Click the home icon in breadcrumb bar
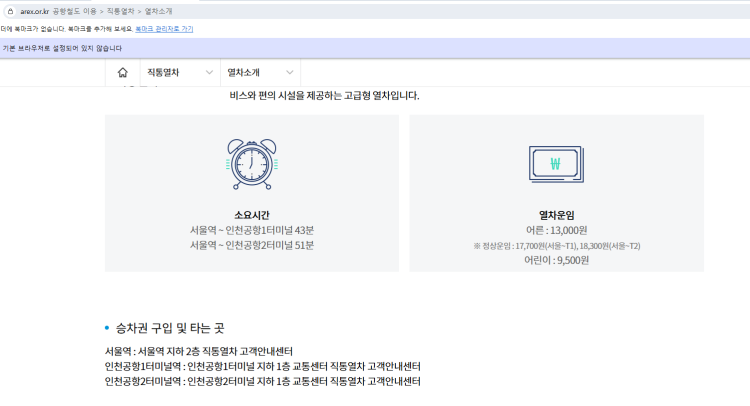This screenshot has width=750, height=406. coord(122,72)
